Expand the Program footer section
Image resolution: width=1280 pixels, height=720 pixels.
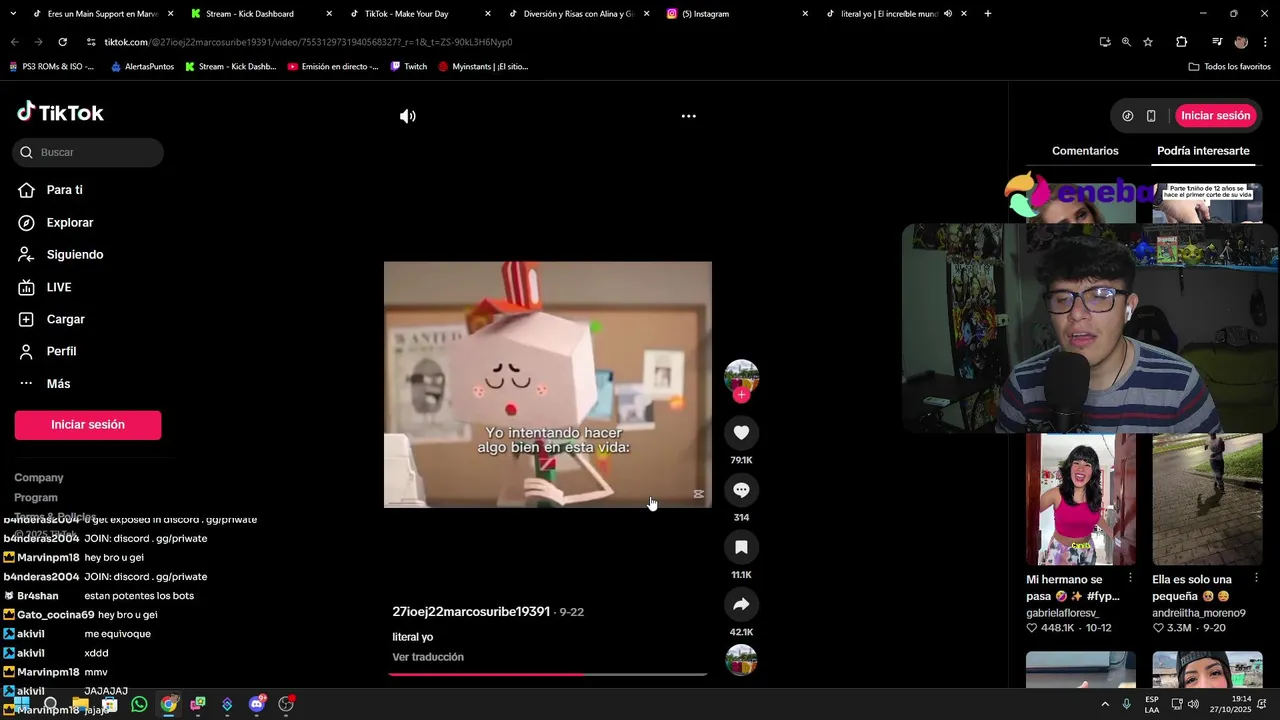tap(36, 497)
